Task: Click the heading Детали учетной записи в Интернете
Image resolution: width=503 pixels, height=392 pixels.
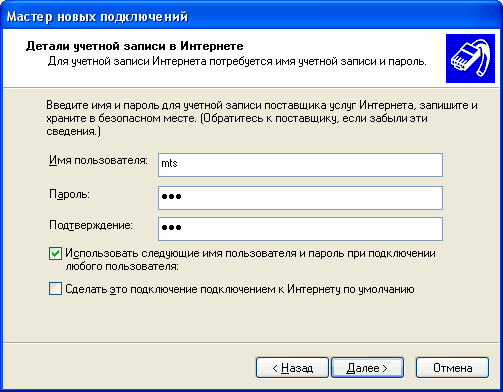Action: click(x=135, y=46)
